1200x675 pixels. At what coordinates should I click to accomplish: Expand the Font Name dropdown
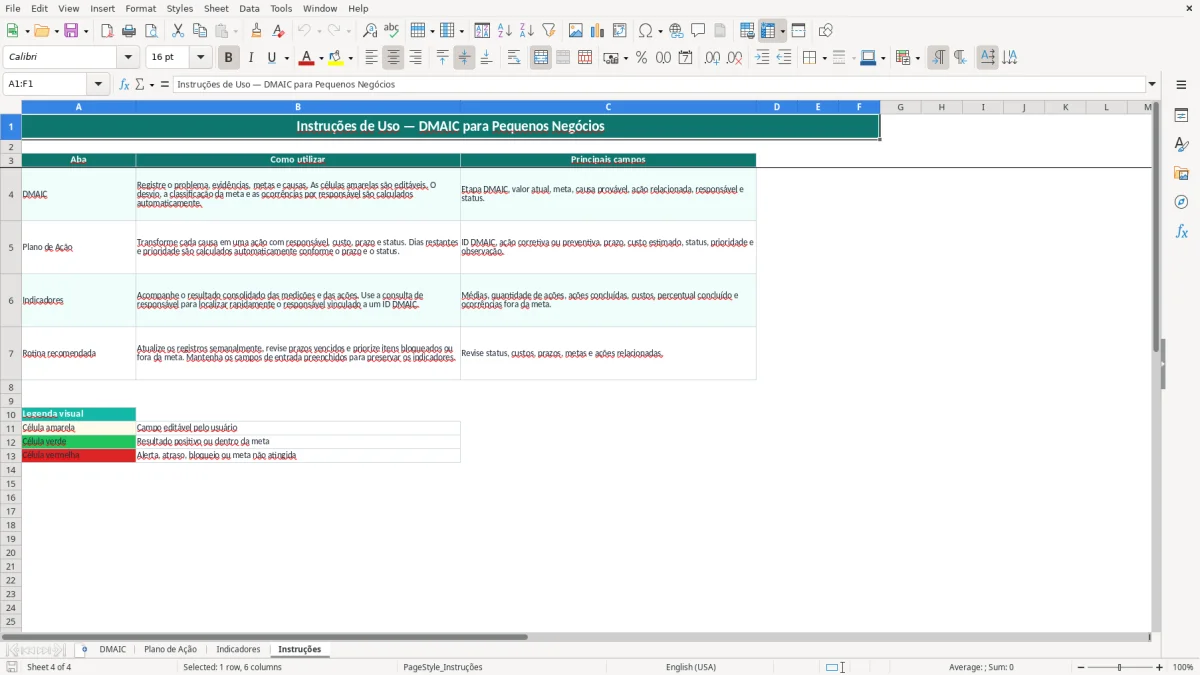click(x=128, y=58)
